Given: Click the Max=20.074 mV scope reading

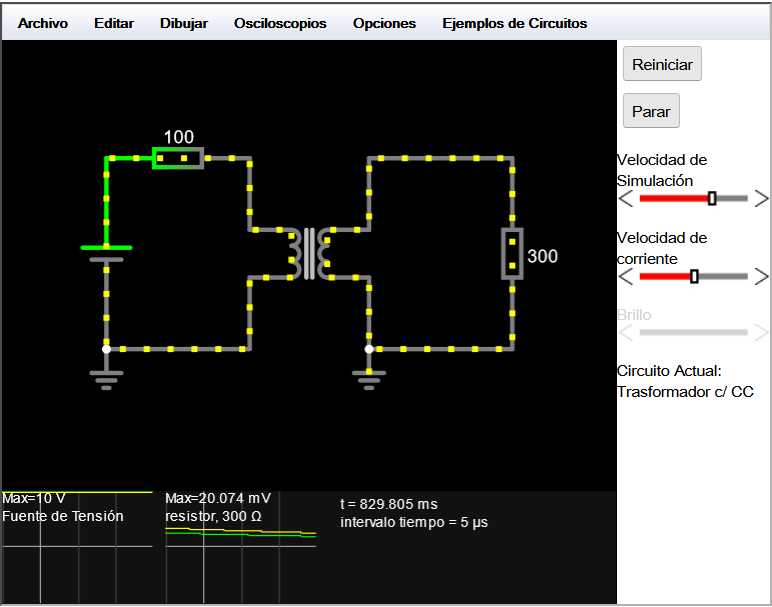Looking at the screenshot, I should tap(218, 498).
